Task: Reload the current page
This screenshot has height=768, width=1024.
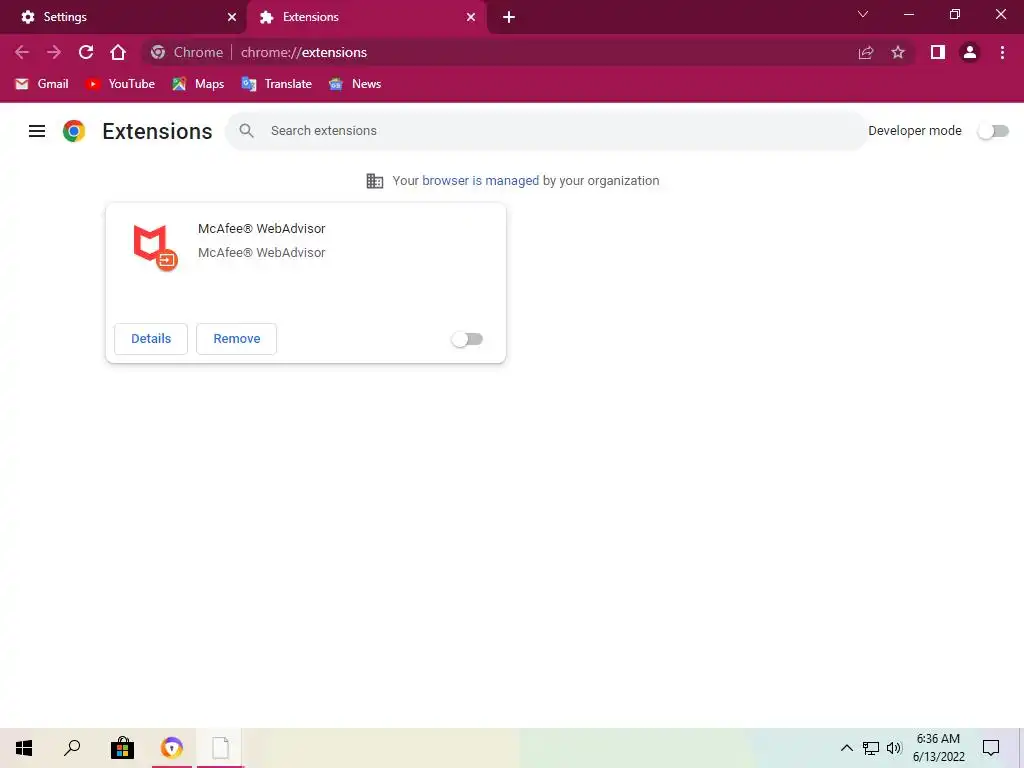Action: pyautogui.click(x=86, y=52)
